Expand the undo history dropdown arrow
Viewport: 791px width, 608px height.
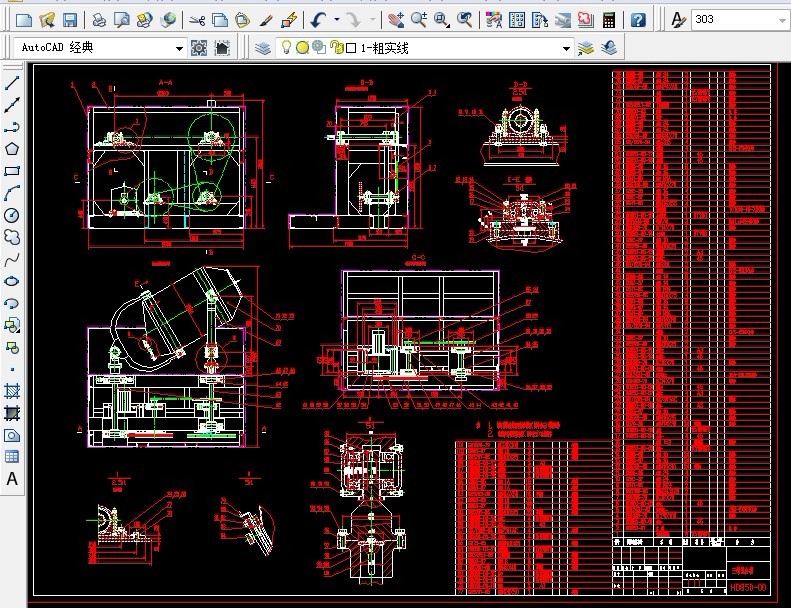tap(336, 19)
